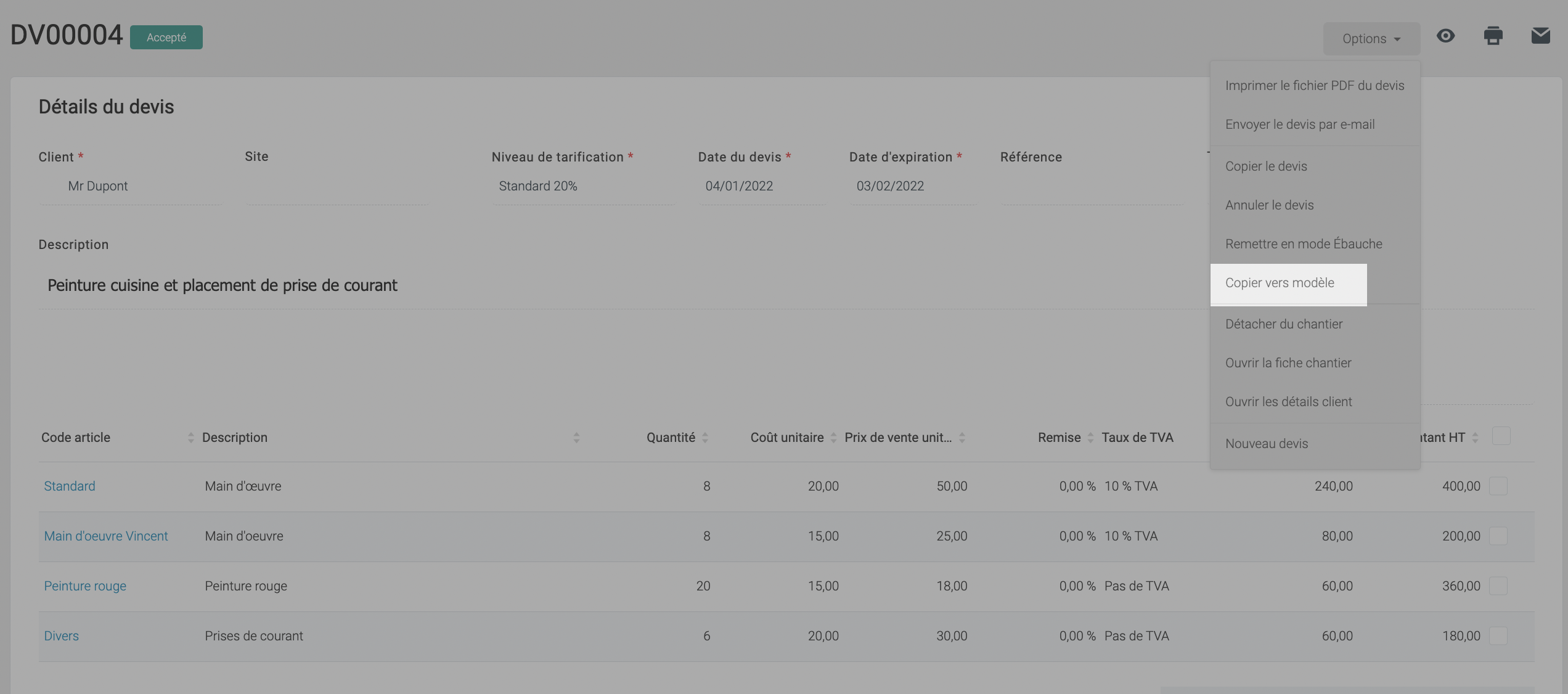Viewport: 1568px width, 694px height.
Task: Open the Main d'oeuvre Vincent article link
Action: (x=105, y=536)
